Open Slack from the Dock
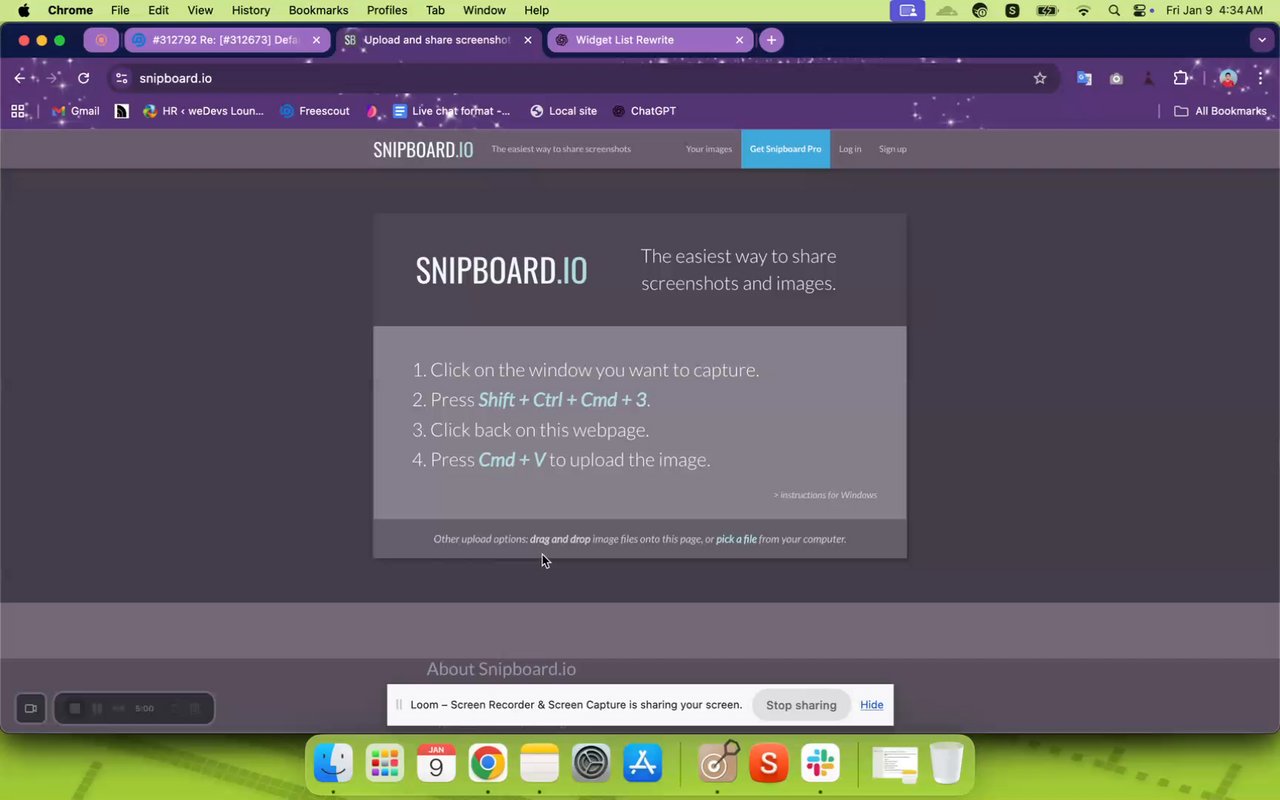Viewport: 1280px width, 800px height. (820, 764)
